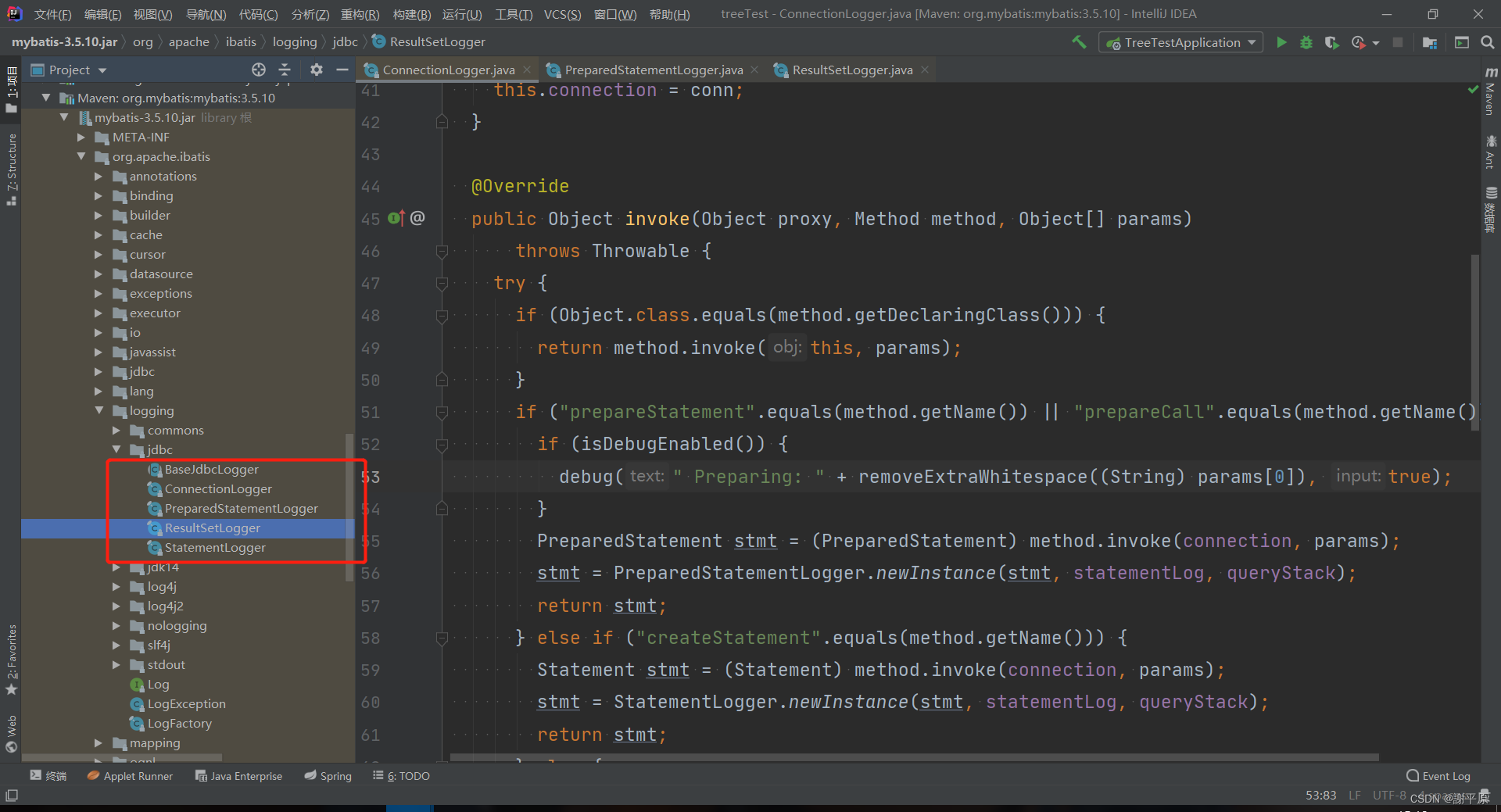Open the Database tool window on right

pyautogui.click(x=1490, y=209)
